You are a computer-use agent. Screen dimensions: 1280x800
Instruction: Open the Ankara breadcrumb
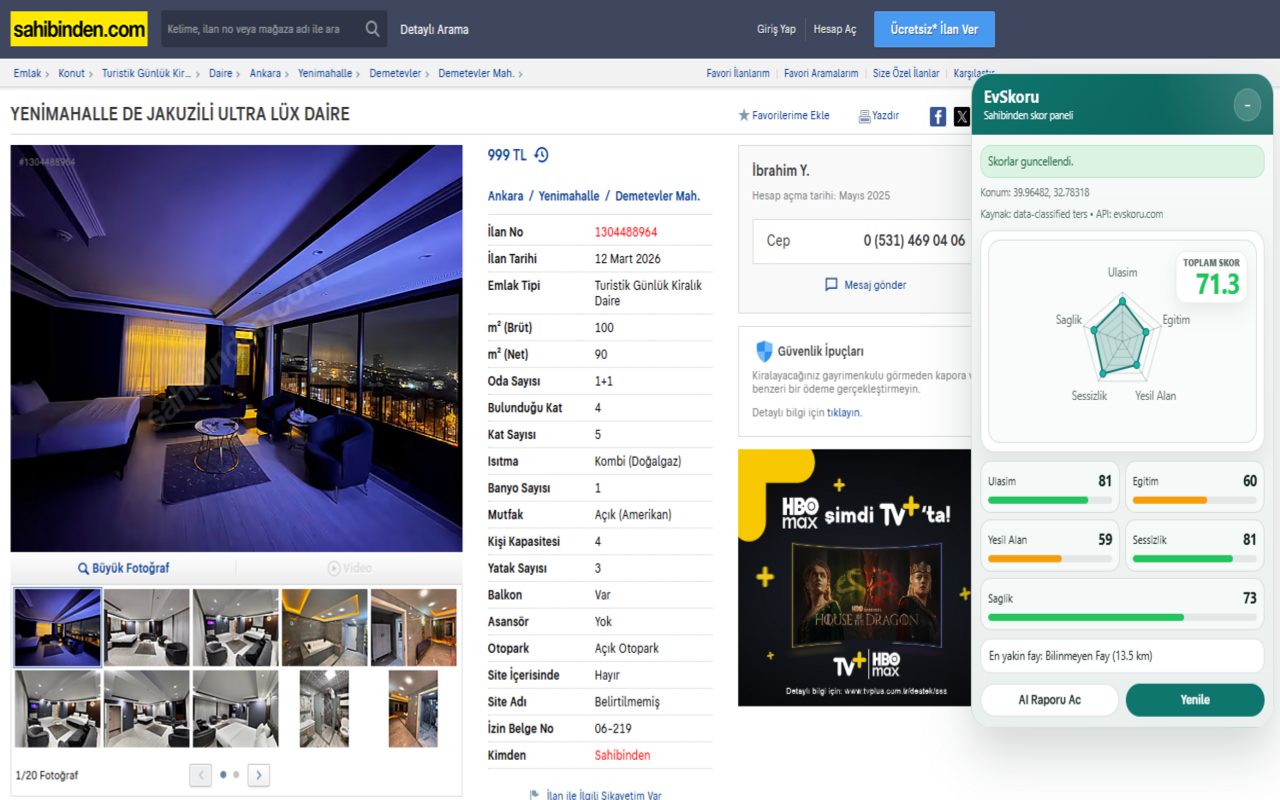(x=265, y=73)
